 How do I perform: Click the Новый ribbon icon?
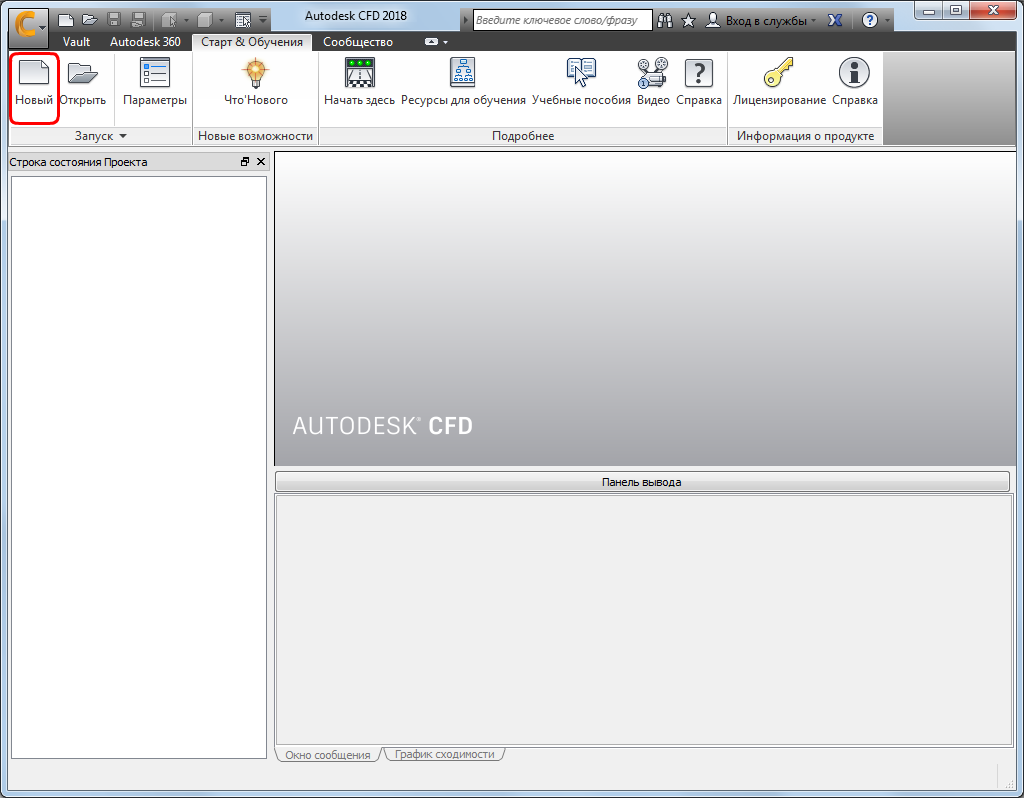tap(34, 72)
